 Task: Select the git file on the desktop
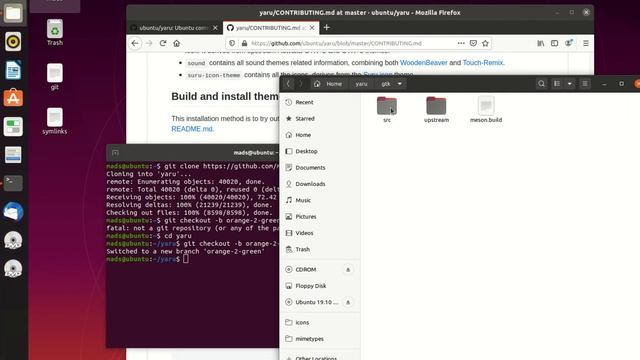[x=55, y=77]
